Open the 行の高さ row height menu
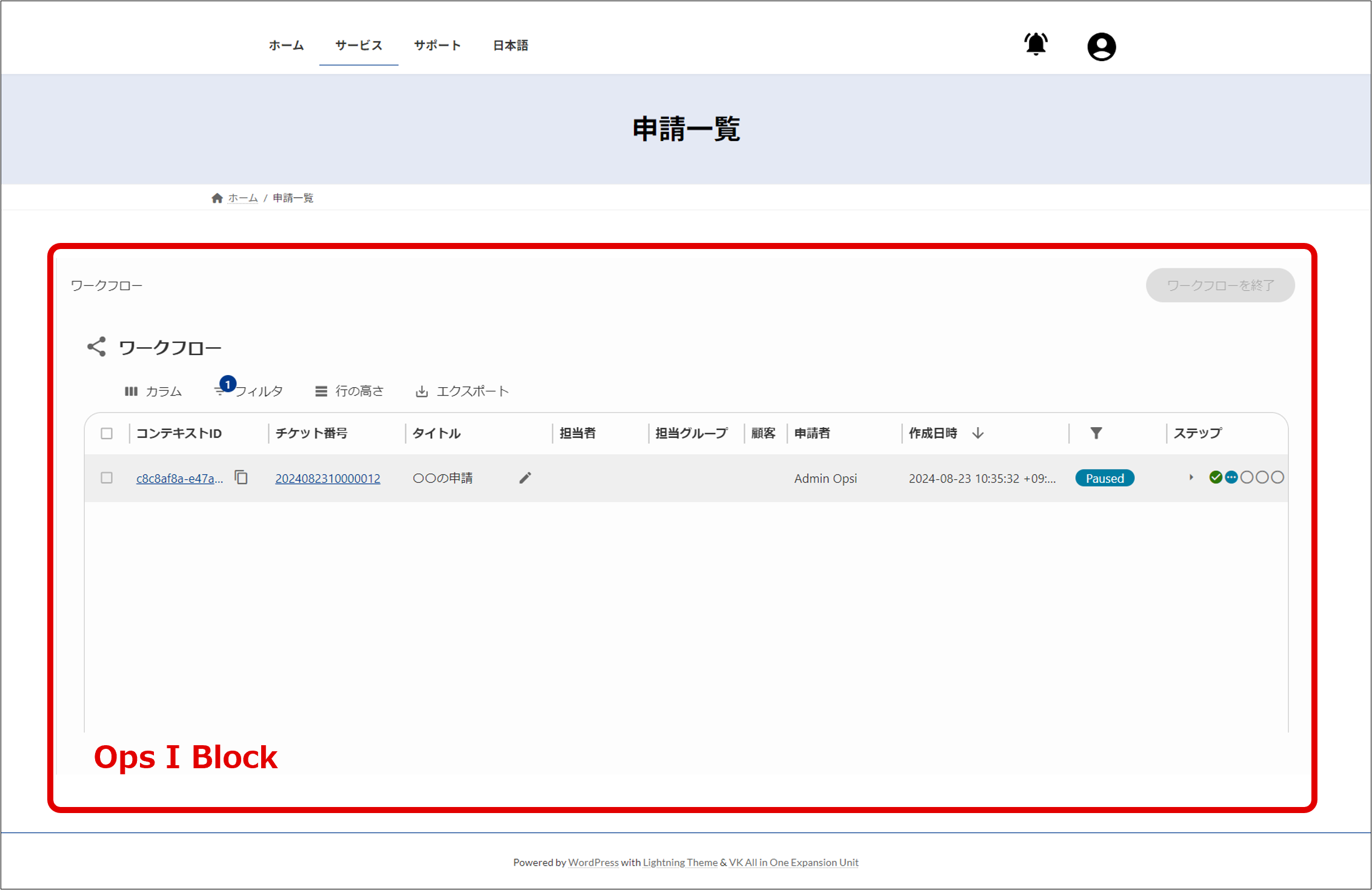Viewport: 1372px width, 890px height. tap(350, 391)
